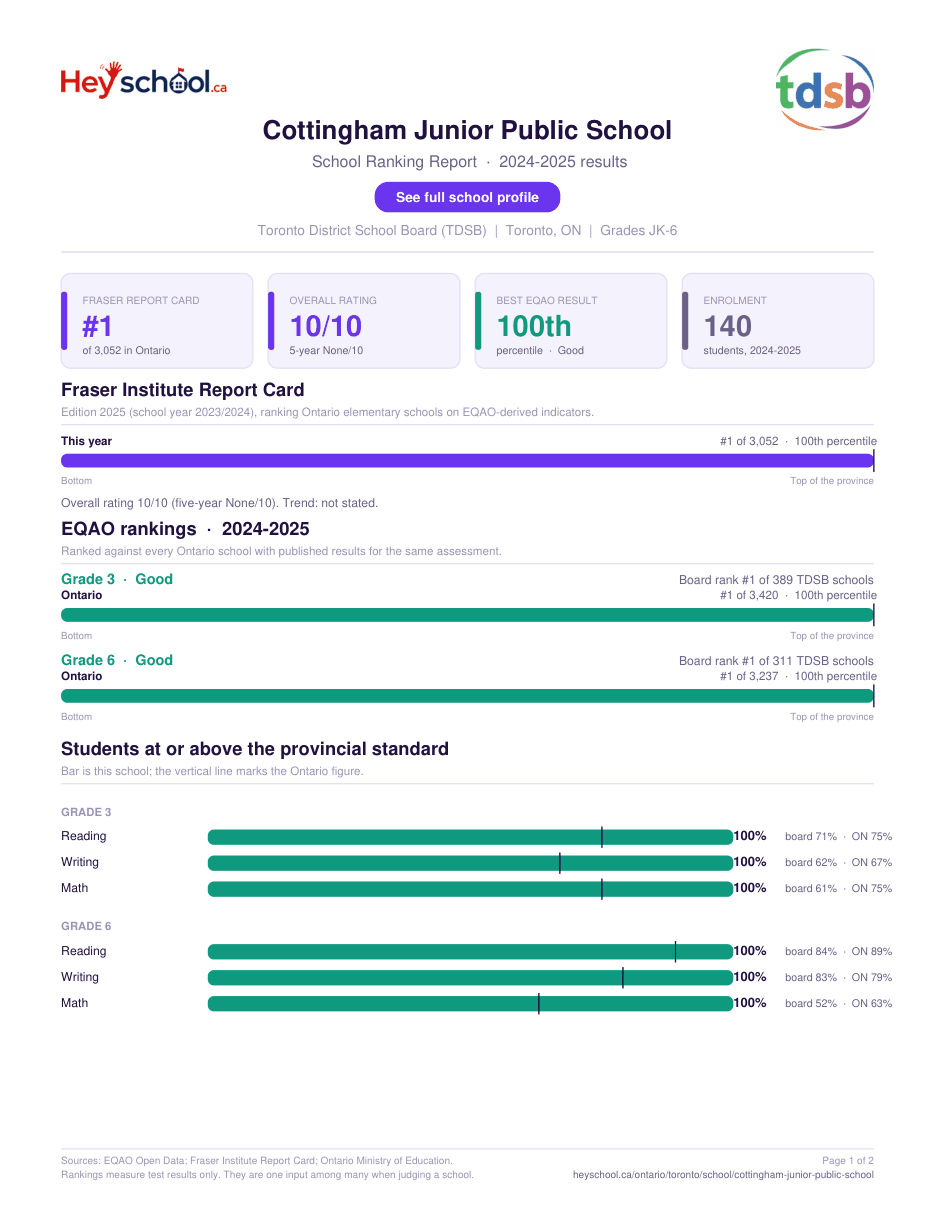
Task: Click the EQAO rankings 2024-2025 heading
Action: coord(185,529)
